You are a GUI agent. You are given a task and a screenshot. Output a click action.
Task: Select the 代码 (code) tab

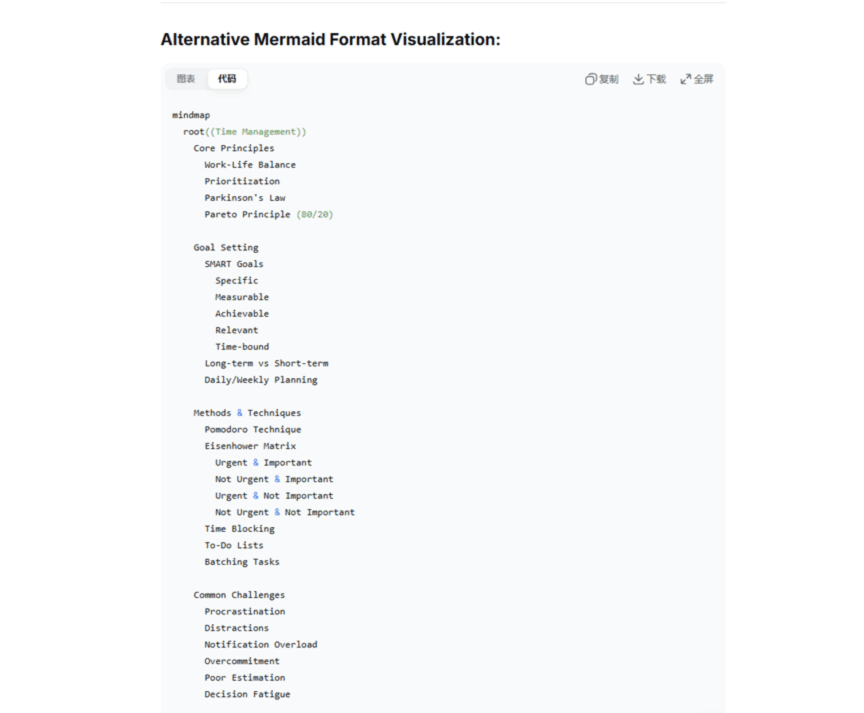pos(227,79)
